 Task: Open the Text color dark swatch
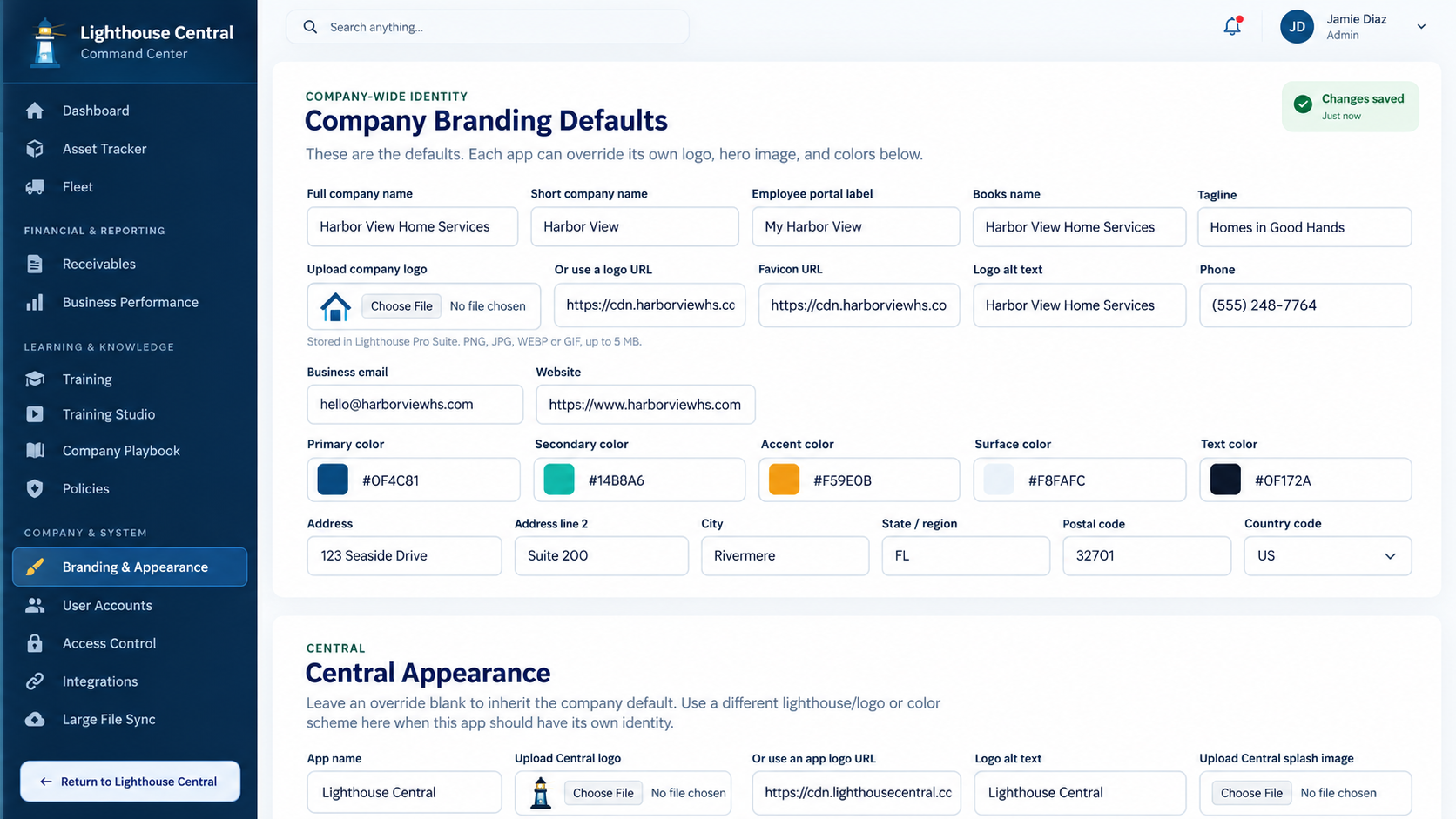click(x=1225, y=480)
